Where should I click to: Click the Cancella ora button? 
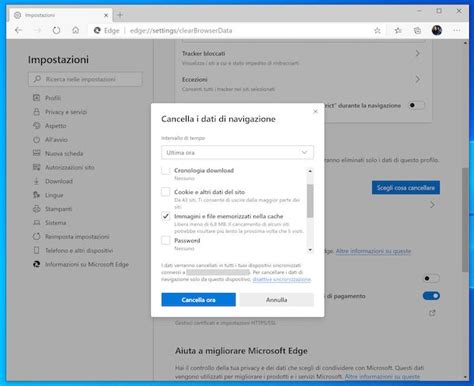pos(199,300)
